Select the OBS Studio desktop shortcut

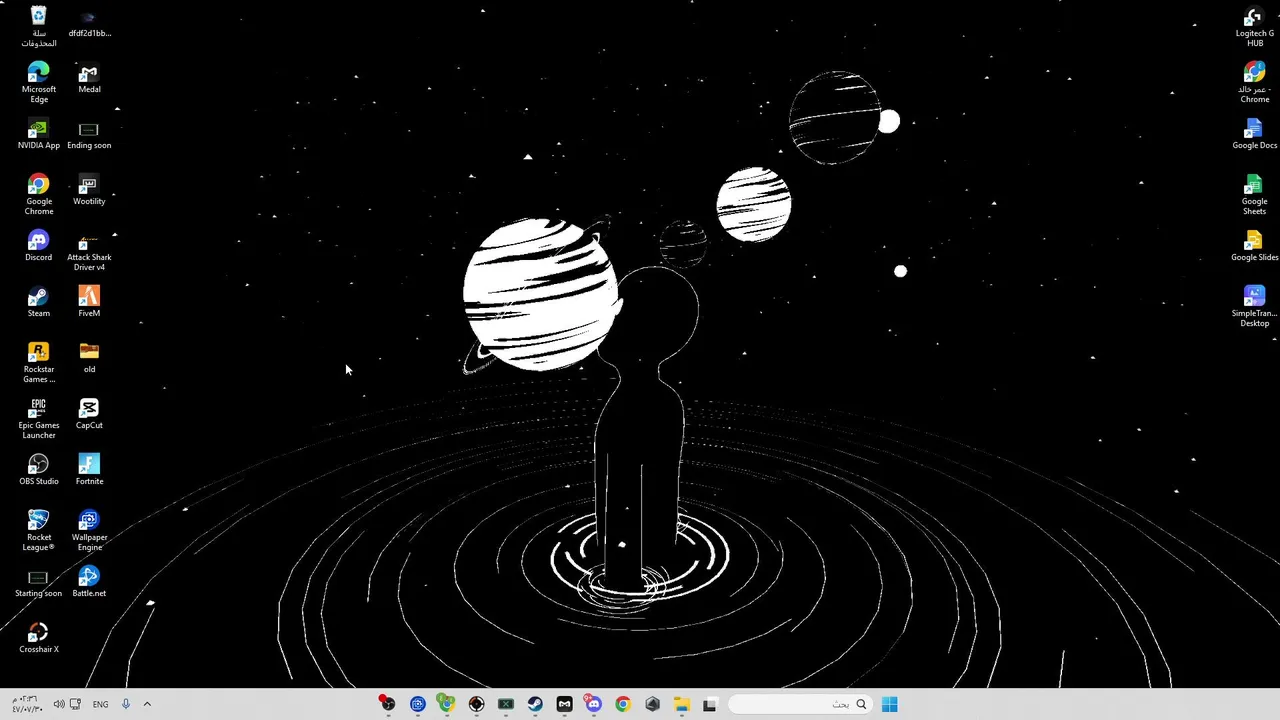click(x=38, y=470)
